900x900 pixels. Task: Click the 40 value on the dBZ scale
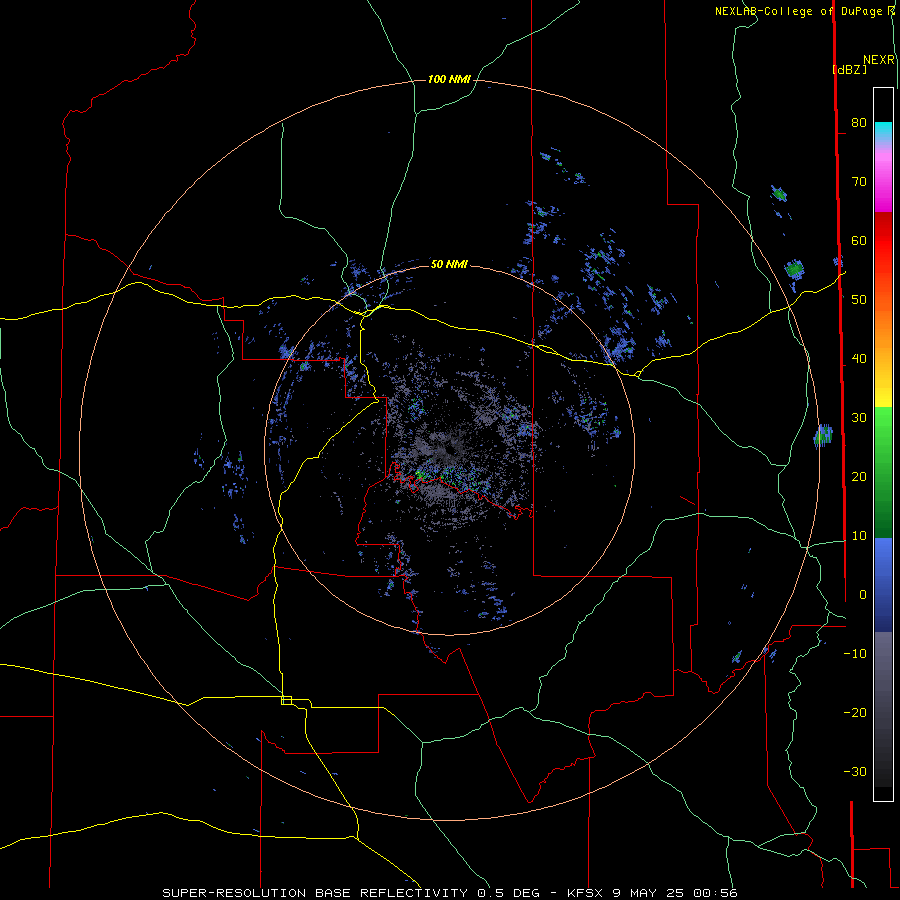click(859, 359)
